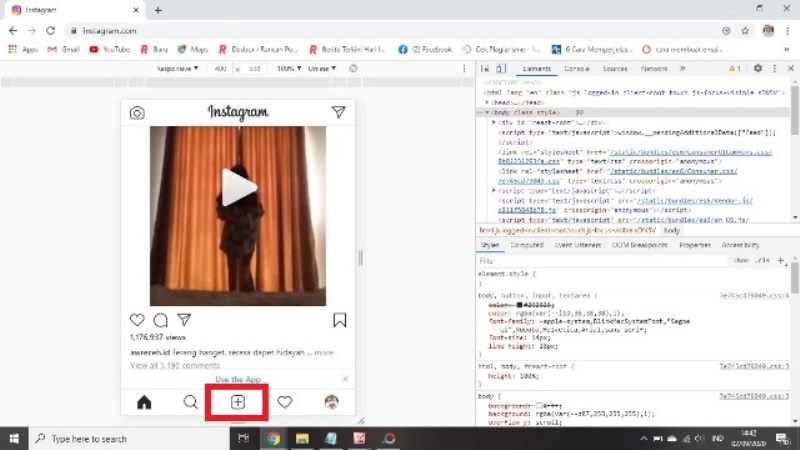Image resolution: width=800 pixels, height=450 pixels.
Task: Open Instagram direct messages paper plane
Action: (x=339, y=112)
